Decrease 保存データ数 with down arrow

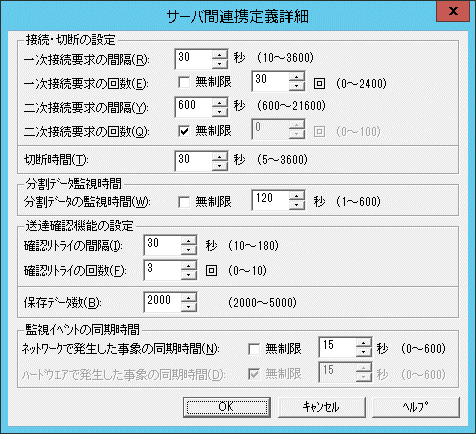189,307
